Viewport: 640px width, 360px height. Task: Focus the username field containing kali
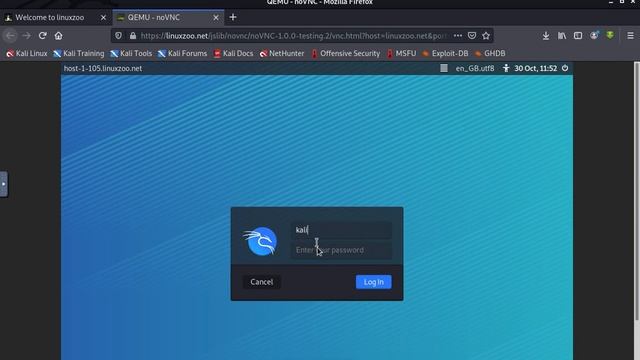point(341,230)
